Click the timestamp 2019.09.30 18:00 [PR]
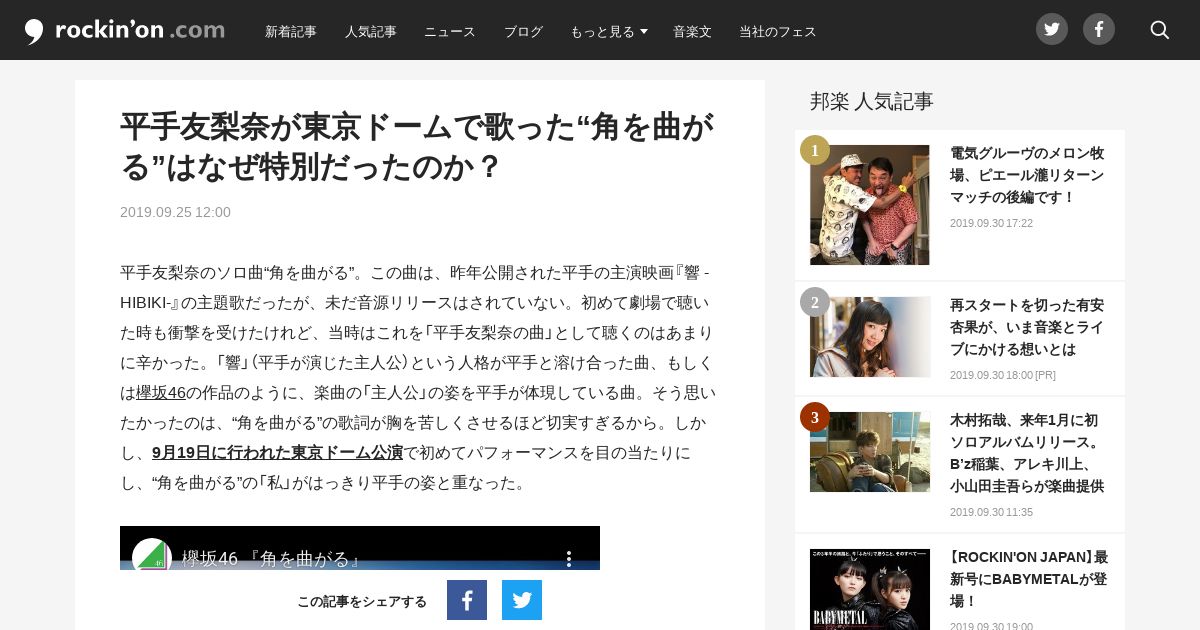 [1003, 375]
